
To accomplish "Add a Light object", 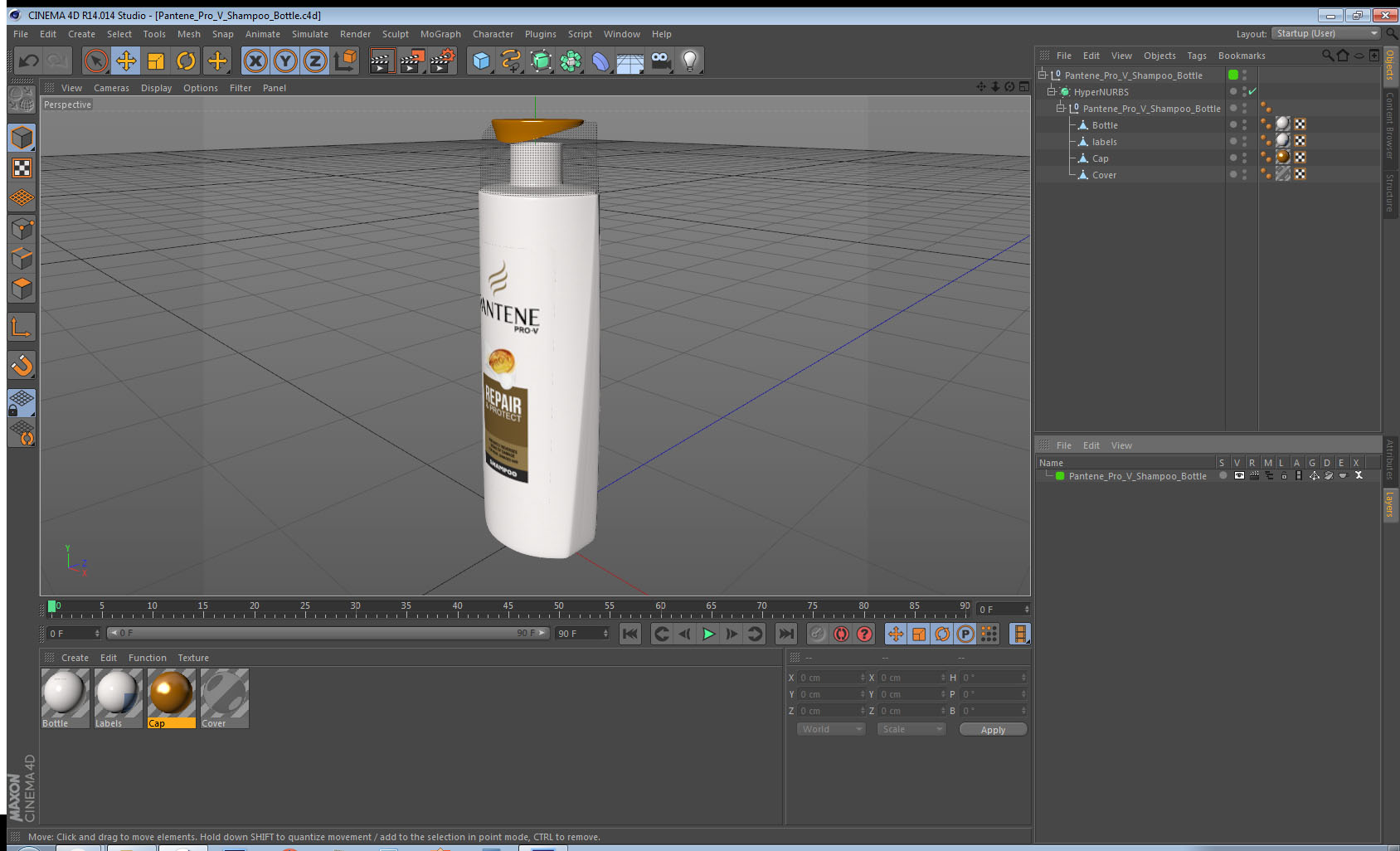I will pos(690,61).
